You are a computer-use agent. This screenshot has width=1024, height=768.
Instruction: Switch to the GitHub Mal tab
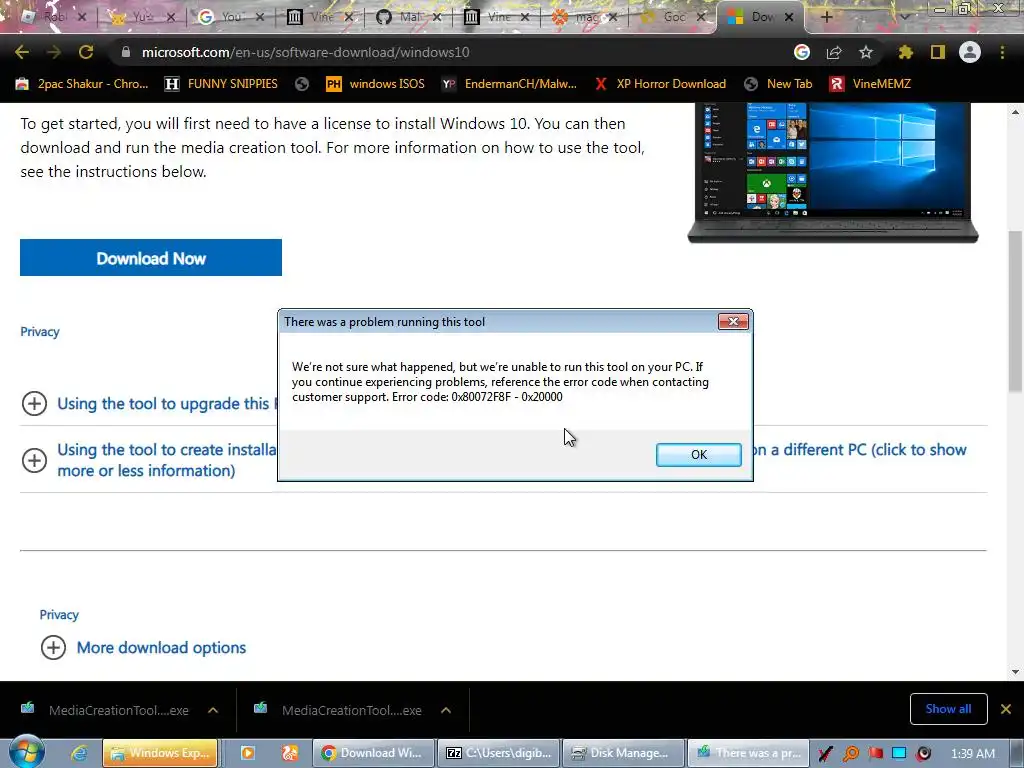409,17
